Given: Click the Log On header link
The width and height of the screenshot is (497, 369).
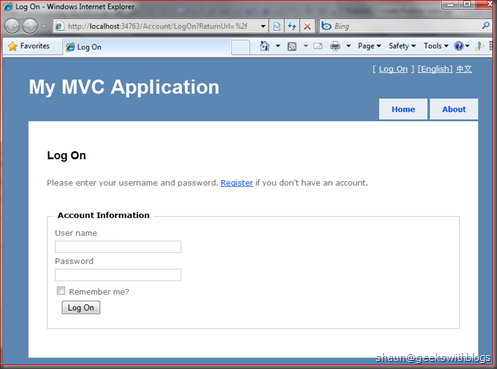Looking at the screenshot, I should (393, 69).
